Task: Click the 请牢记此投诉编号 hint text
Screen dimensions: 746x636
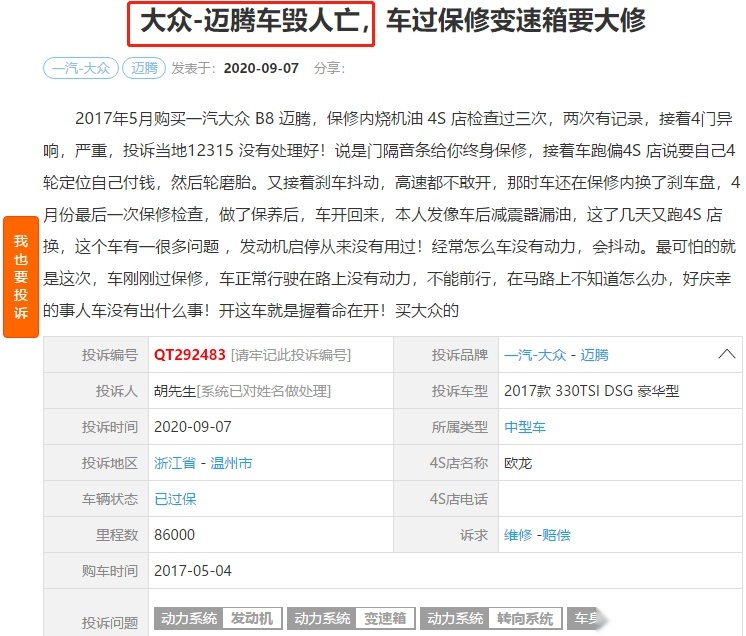Action: 291,355
